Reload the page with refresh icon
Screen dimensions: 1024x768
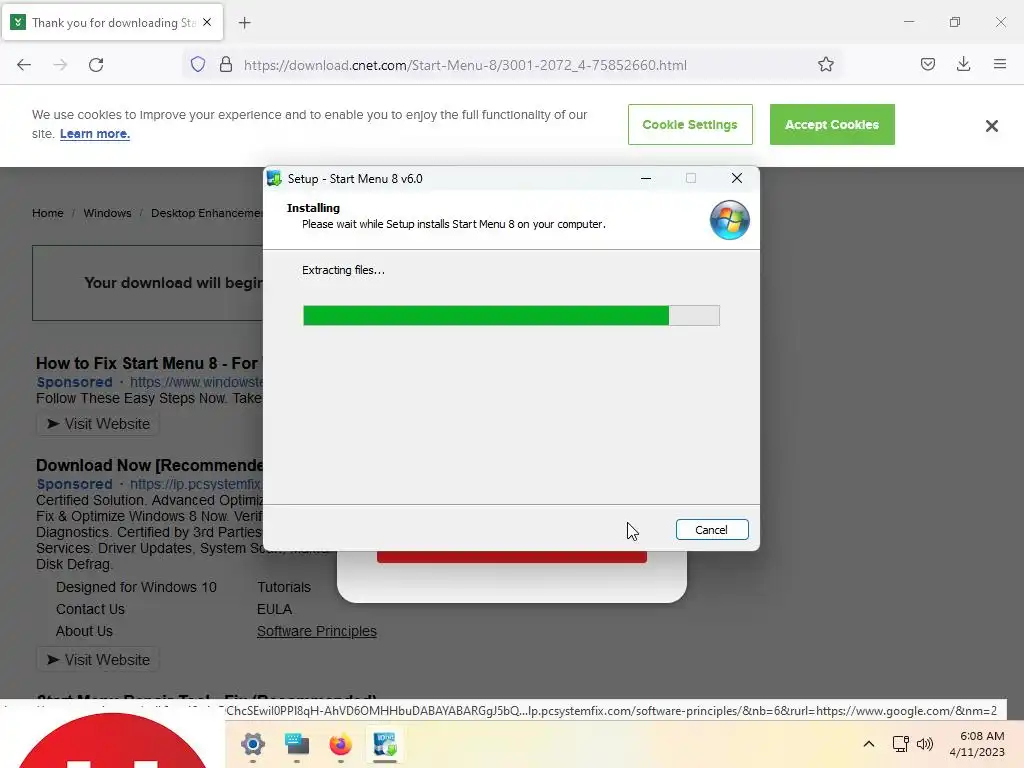96,65
